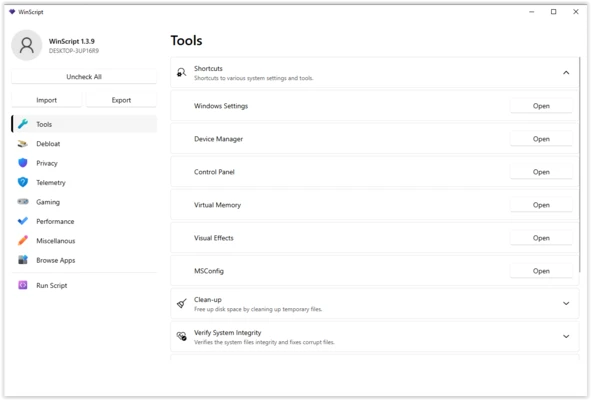The height and width of the screenshot is (400, 591).
Task: Open Browse Apps in sidebar
Action: tap(84, 260)
